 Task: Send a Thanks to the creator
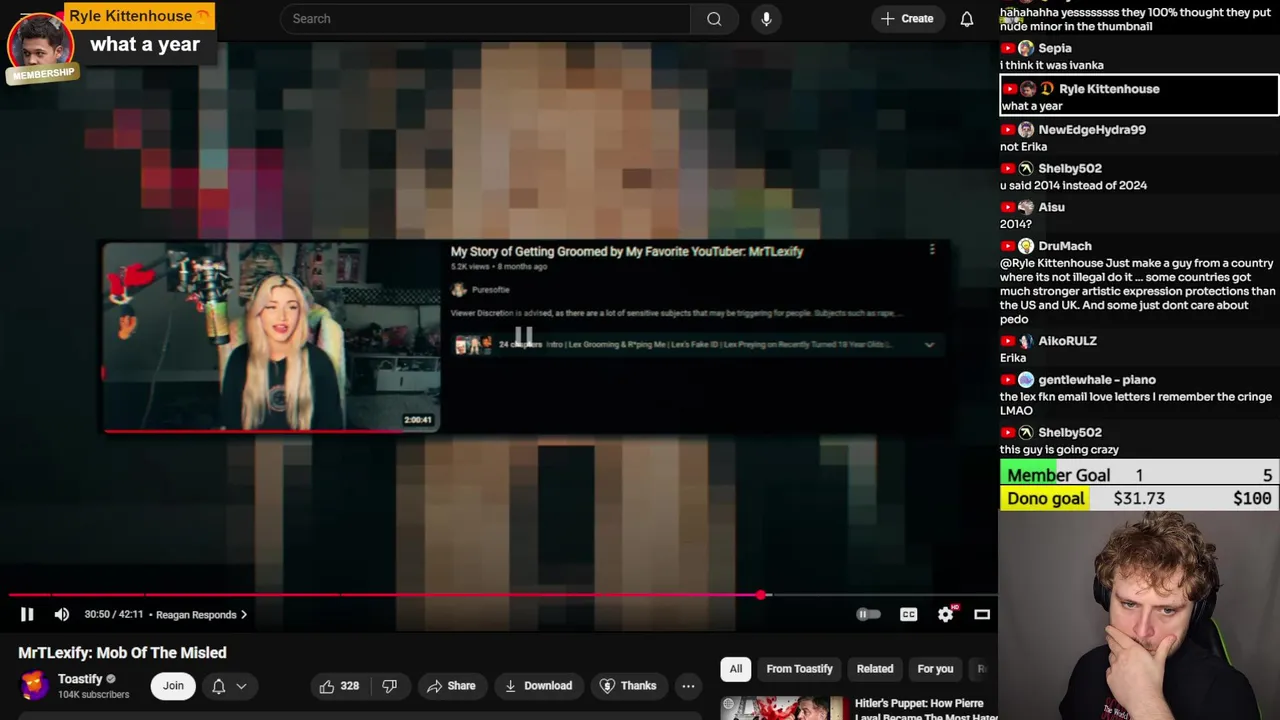628,685
